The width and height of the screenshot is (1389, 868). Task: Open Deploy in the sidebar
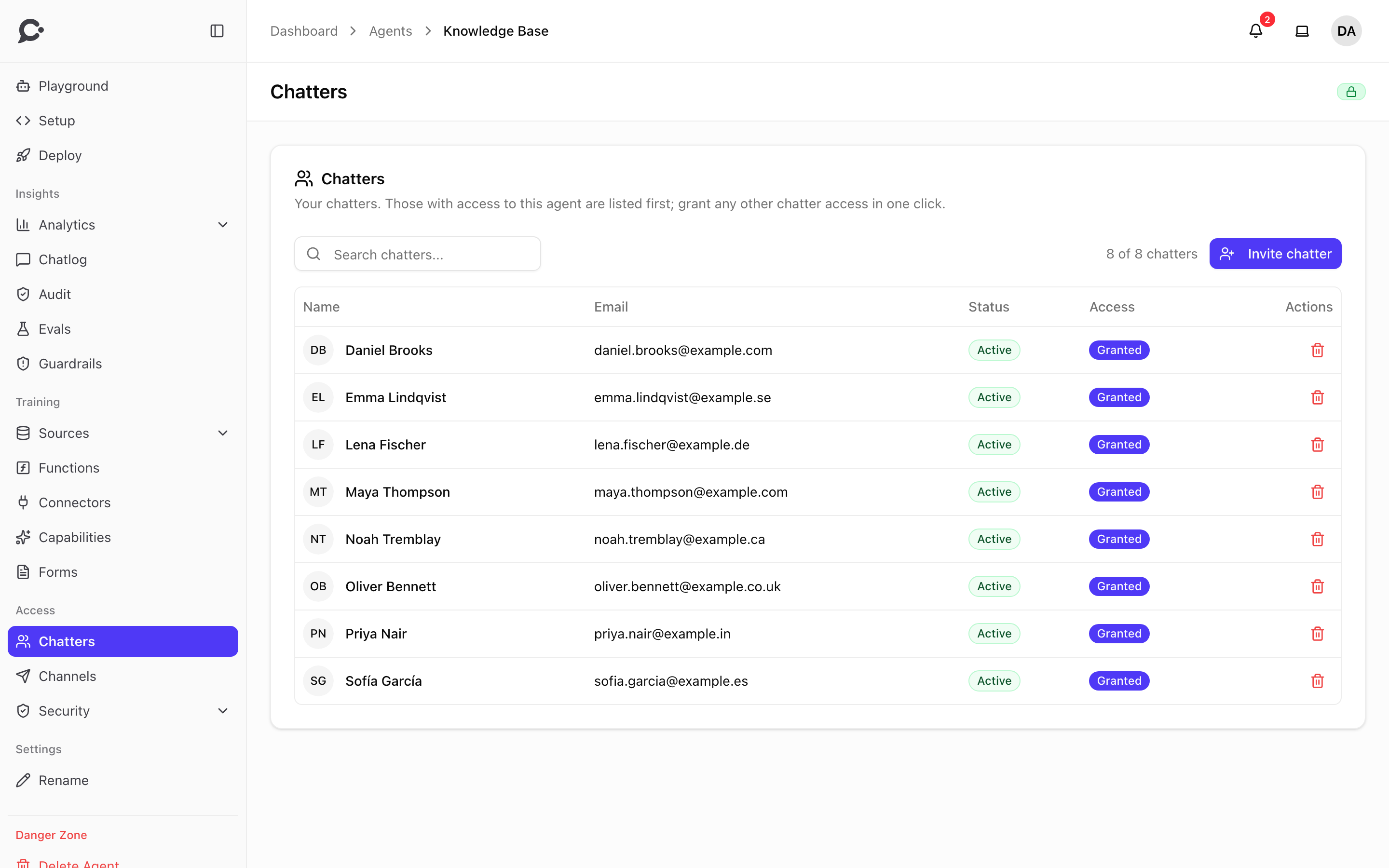pos(123,156)
